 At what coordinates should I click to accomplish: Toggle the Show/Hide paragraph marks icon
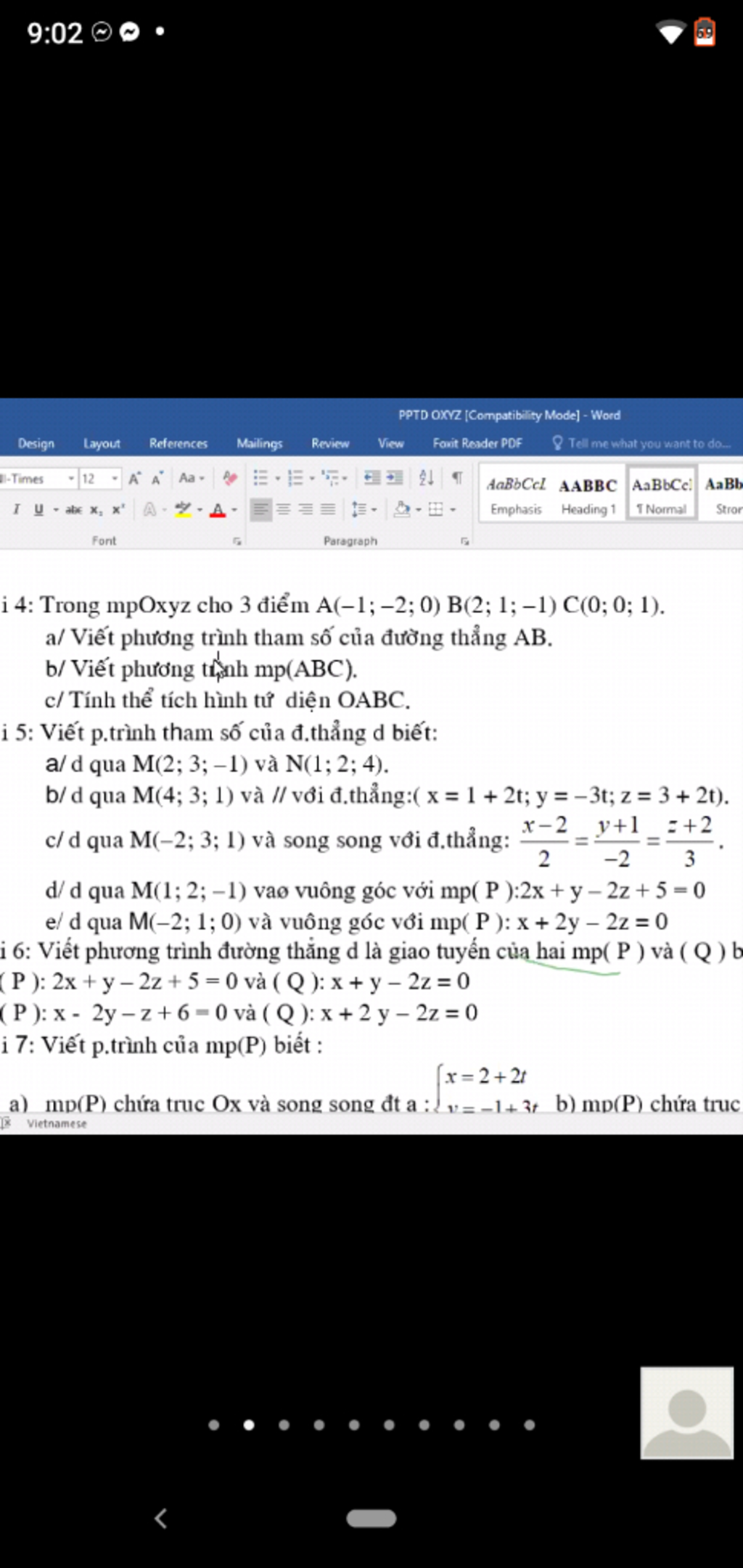(x=457, y=478)
